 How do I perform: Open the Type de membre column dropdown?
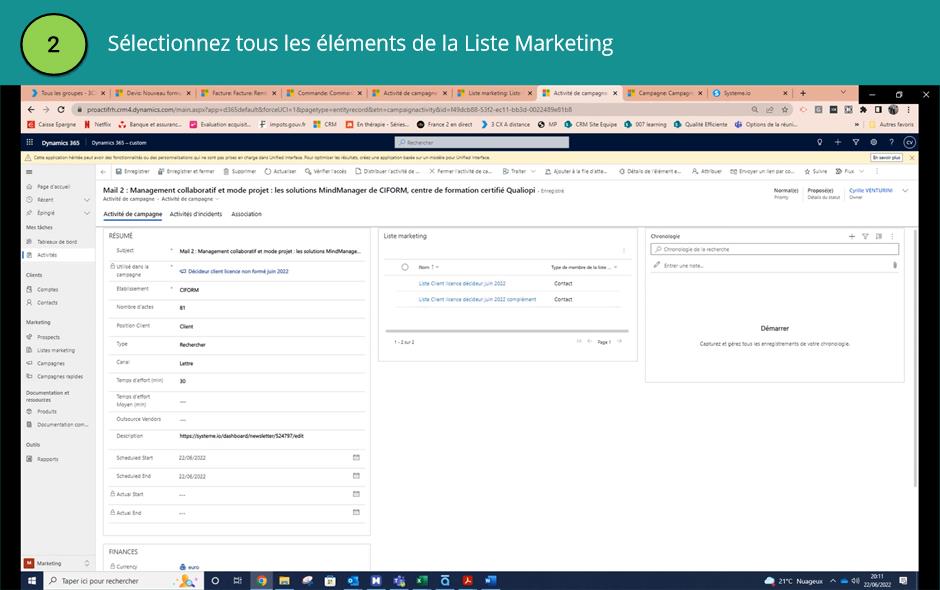585,267
